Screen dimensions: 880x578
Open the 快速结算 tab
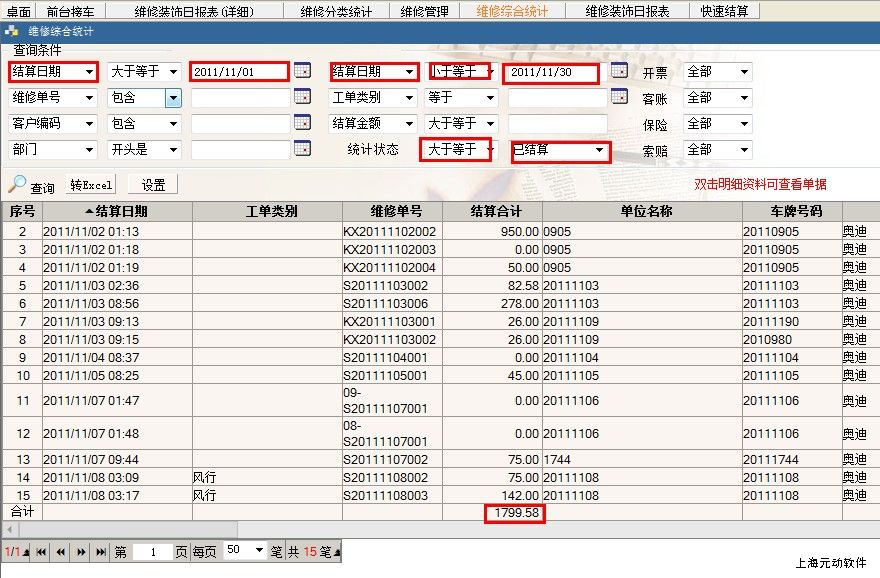pos(727,11)
